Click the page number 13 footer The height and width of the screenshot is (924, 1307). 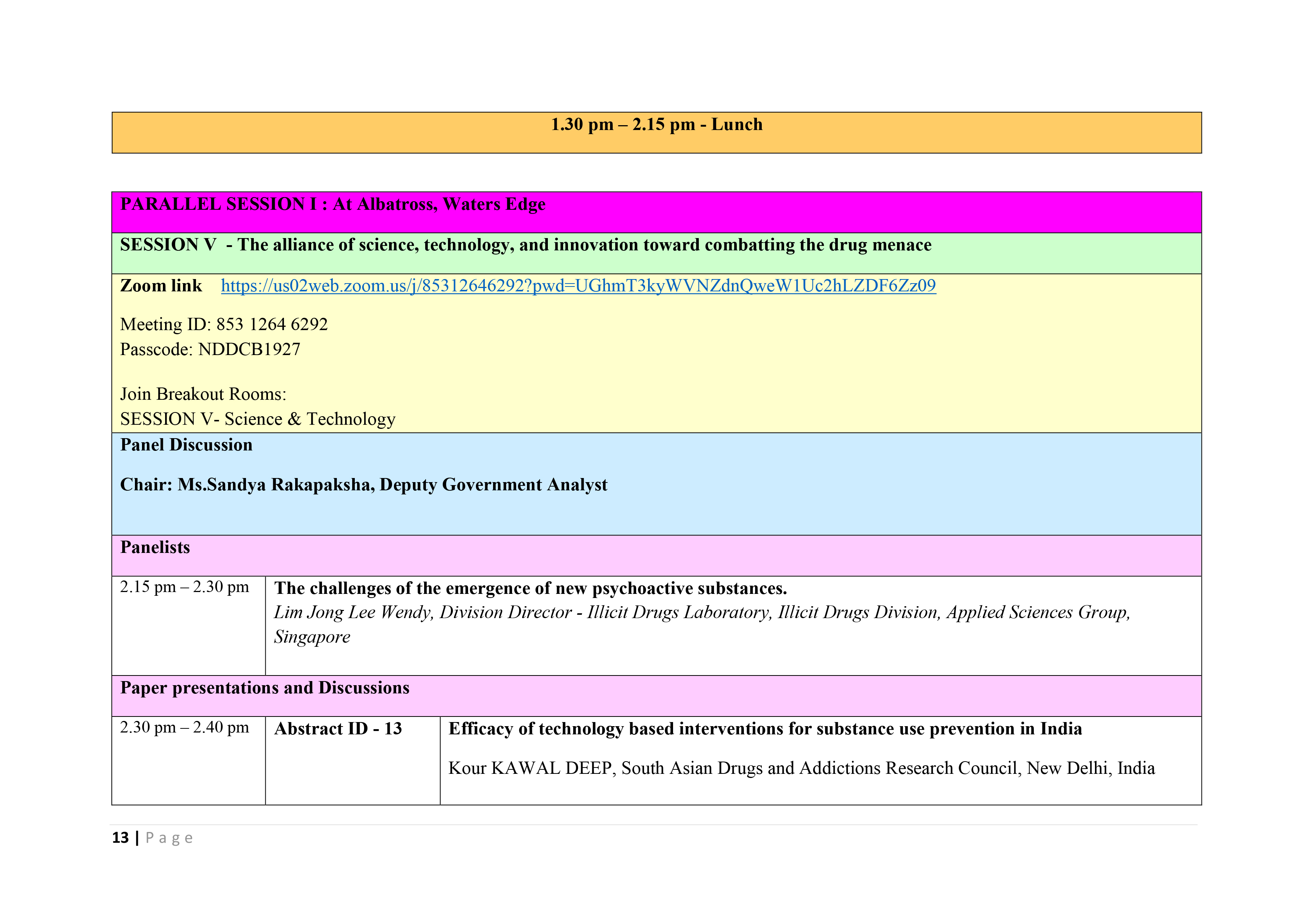121,838
